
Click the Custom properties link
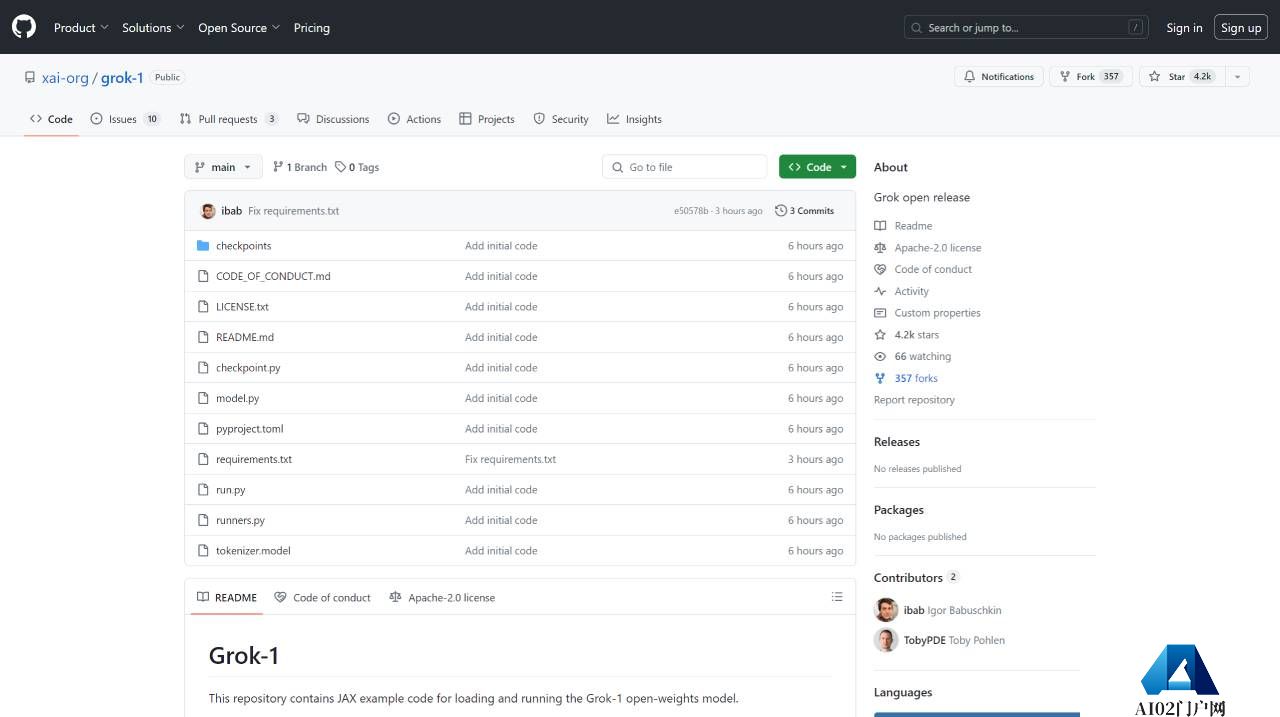coord(937,313)
